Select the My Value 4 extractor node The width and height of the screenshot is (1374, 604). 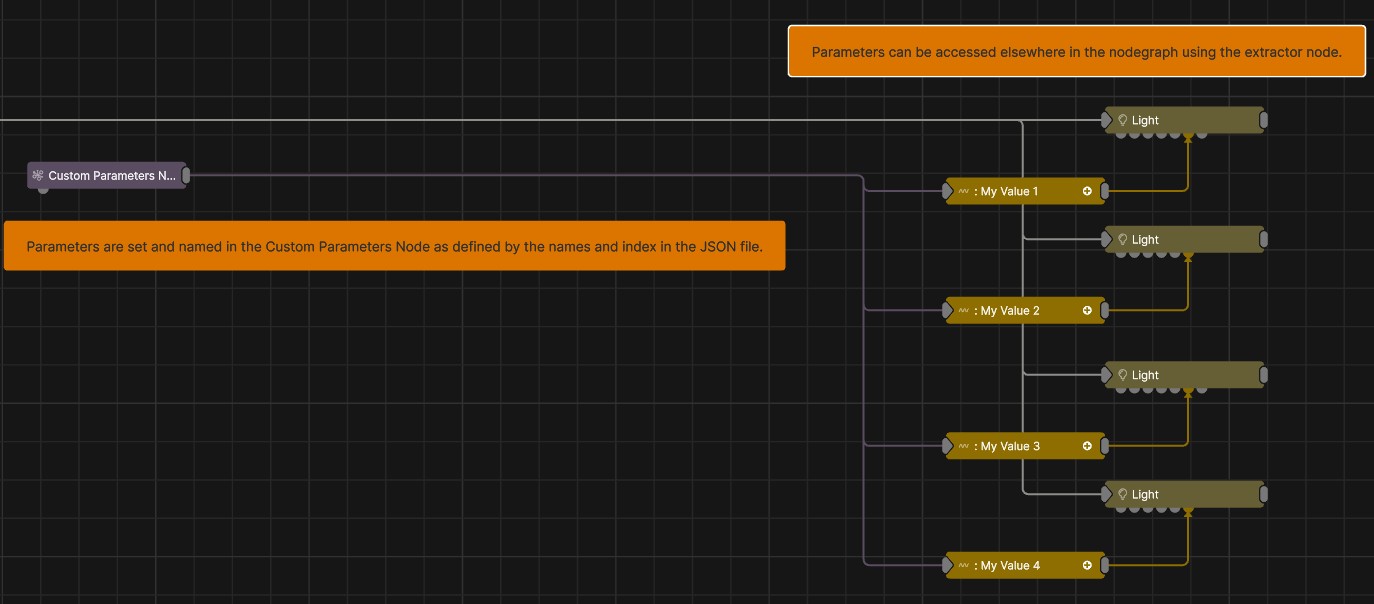[x=1025, y=566]
